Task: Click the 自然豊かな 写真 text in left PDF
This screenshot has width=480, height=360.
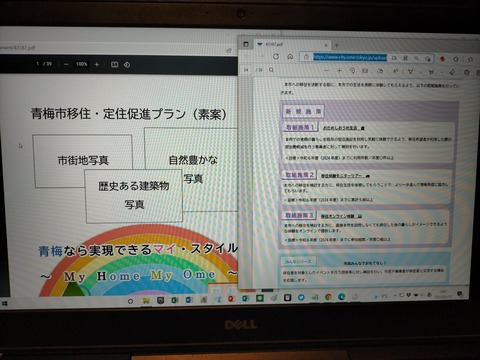Action: click(193, 169)
